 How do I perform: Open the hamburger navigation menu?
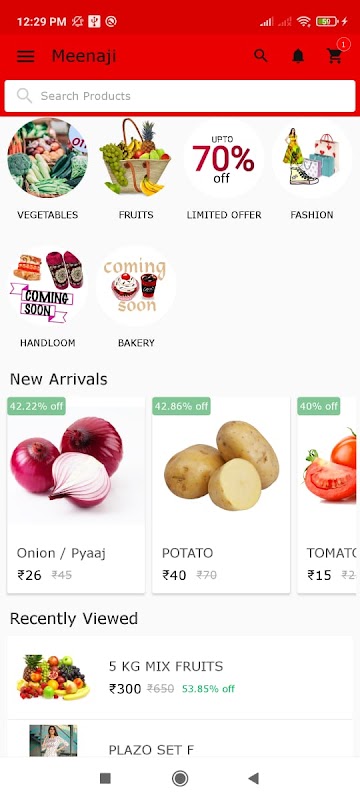[25, 56]
